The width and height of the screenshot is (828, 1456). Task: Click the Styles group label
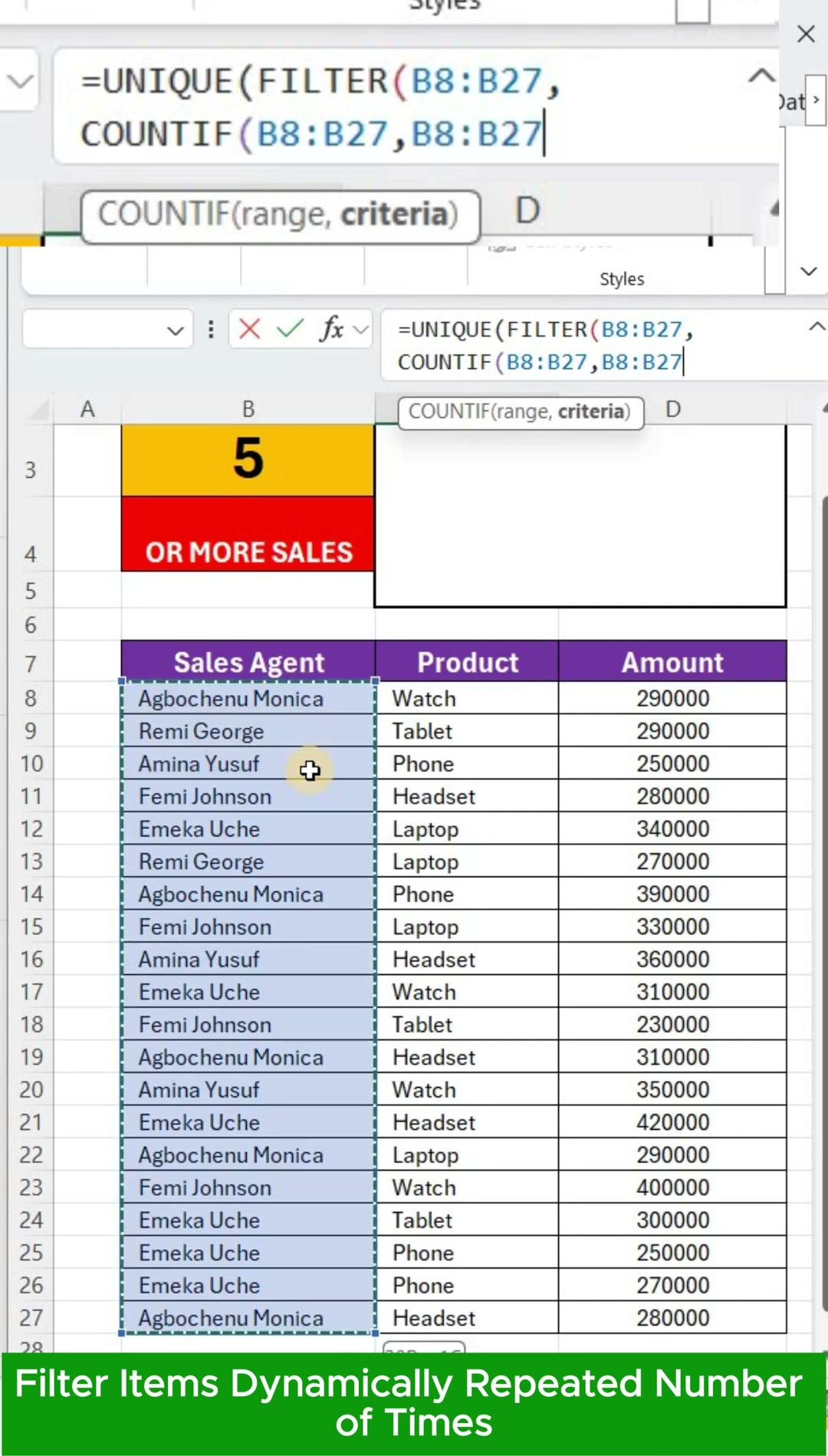coord(622,279)
